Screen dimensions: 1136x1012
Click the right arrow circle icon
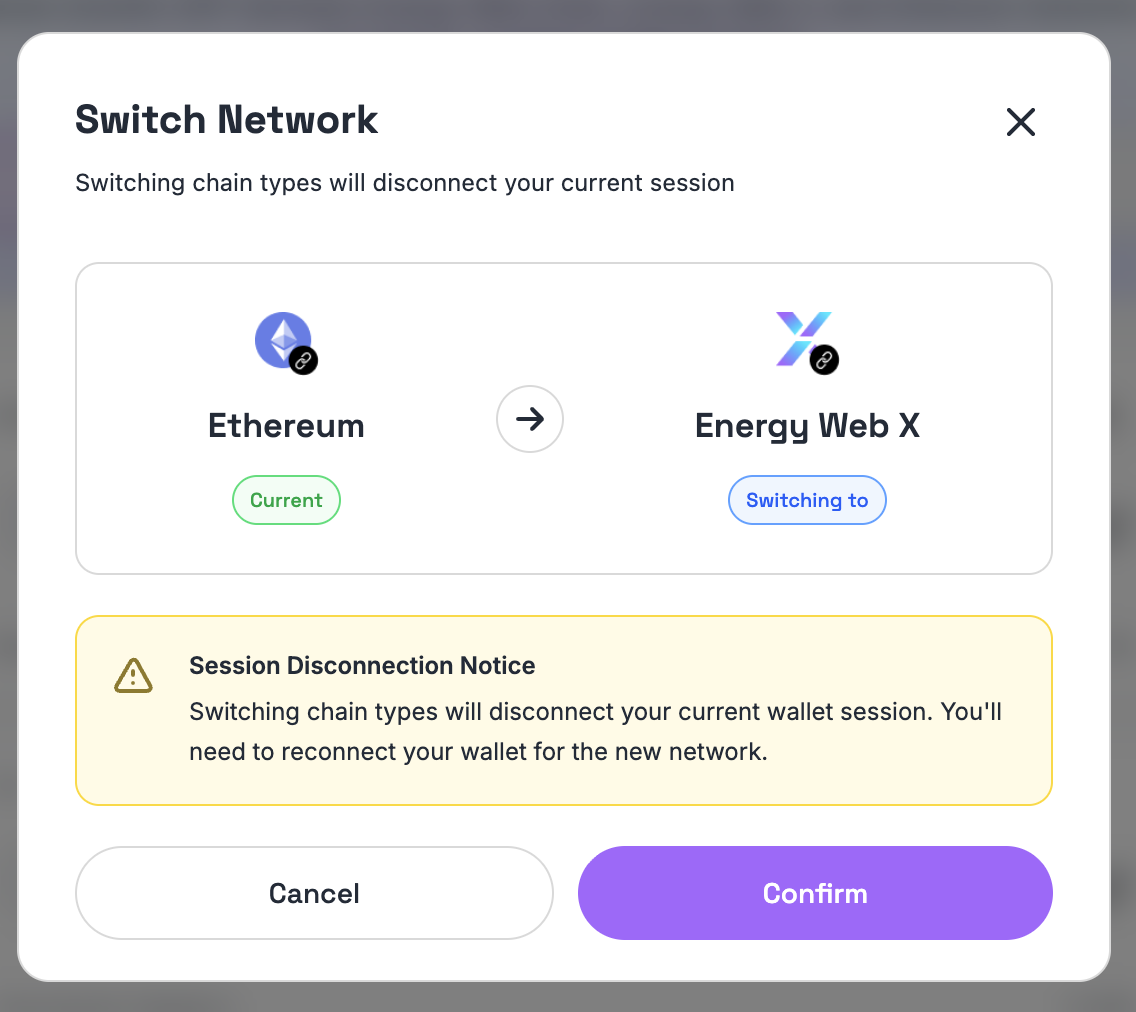point(530,420)
